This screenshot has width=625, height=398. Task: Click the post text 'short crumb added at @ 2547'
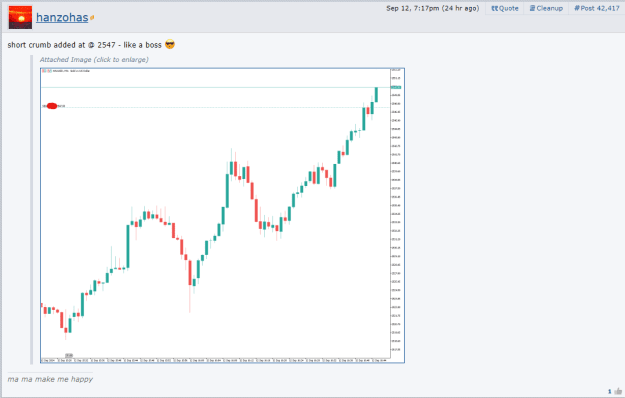point(61,45)
